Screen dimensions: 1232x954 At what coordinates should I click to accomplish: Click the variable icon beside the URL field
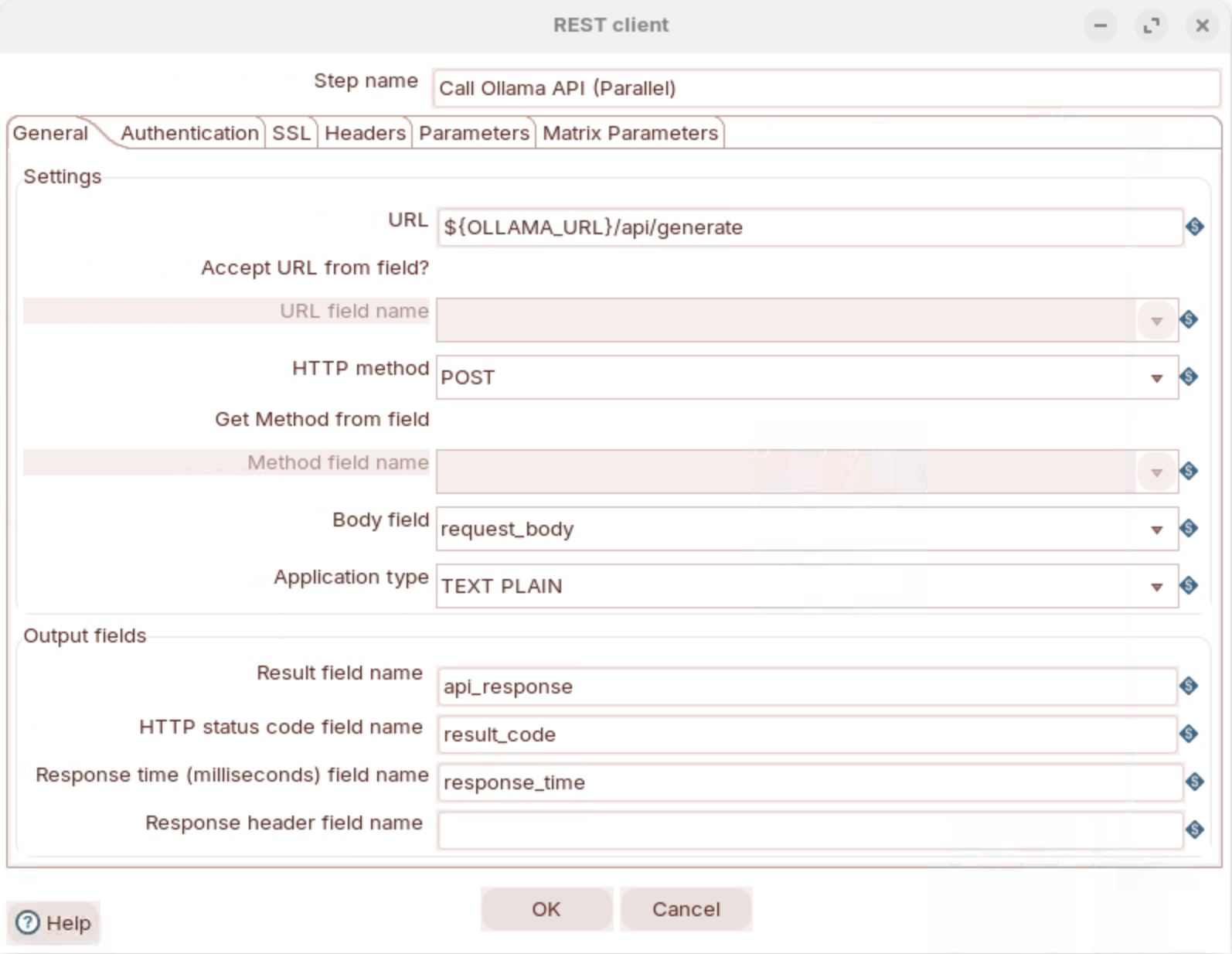pos(1194,227)
